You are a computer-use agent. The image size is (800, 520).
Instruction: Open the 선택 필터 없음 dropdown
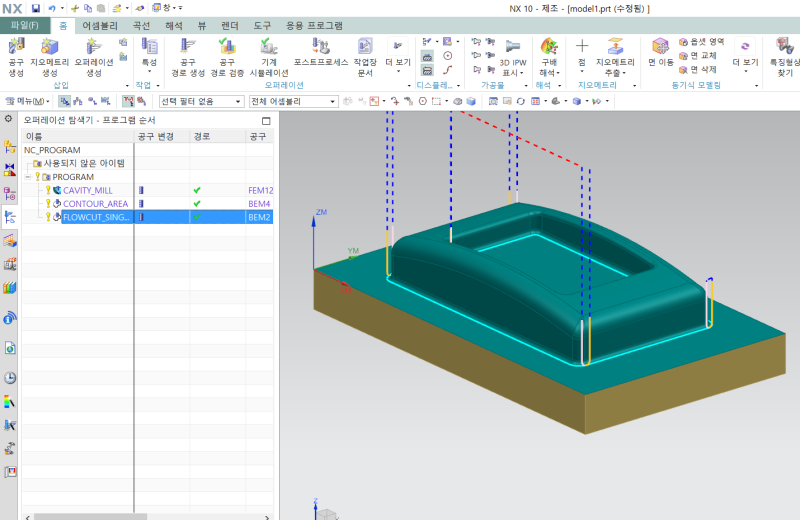coord(201,101)
